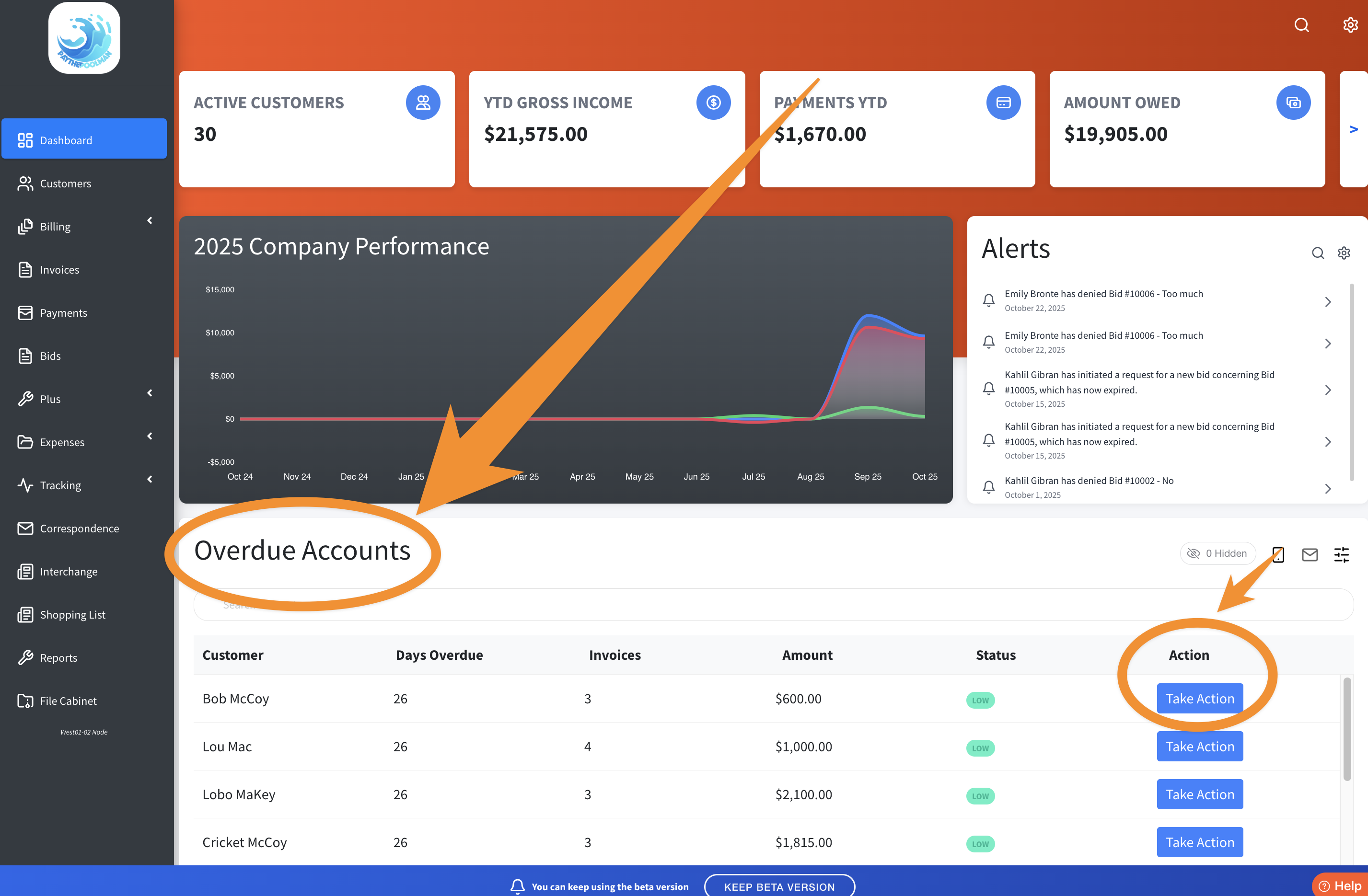
Task: Click the Alerts panel search icon
Action: [x=1317, y=253]
